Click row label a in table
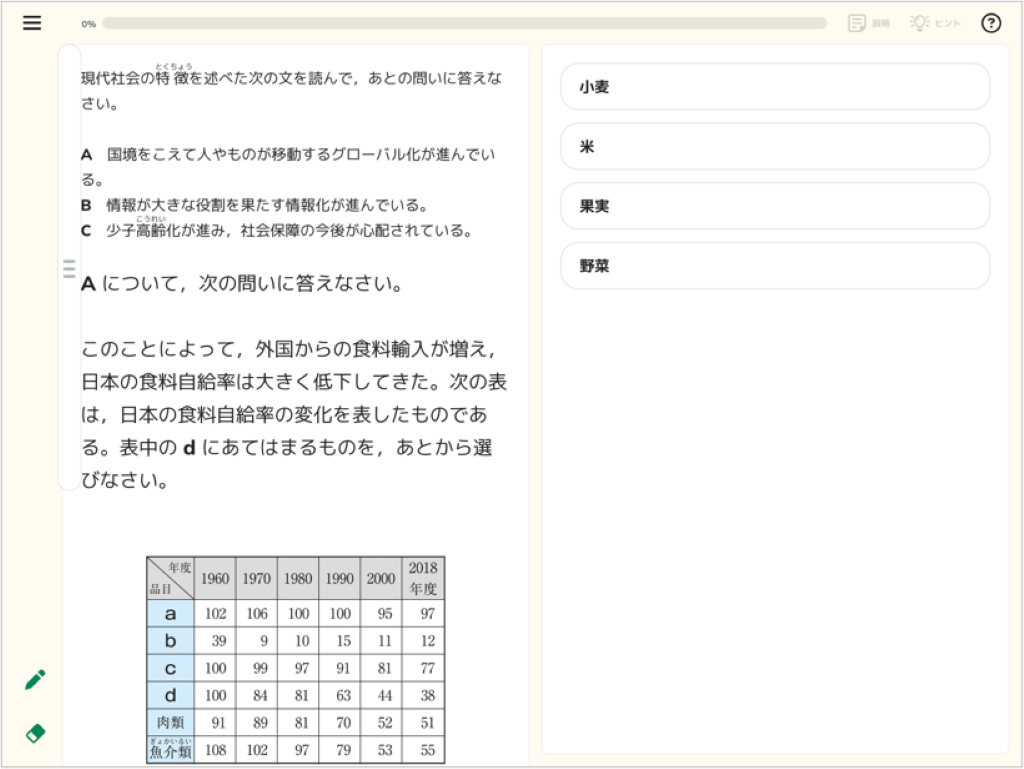 [x=170, y=614]
